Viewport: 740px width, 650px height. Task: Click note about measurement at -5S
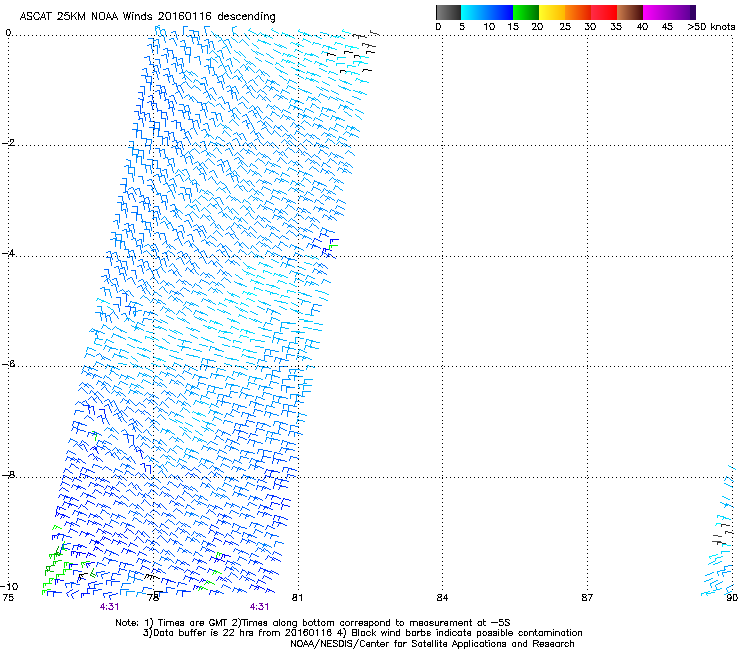click(371, 623)
